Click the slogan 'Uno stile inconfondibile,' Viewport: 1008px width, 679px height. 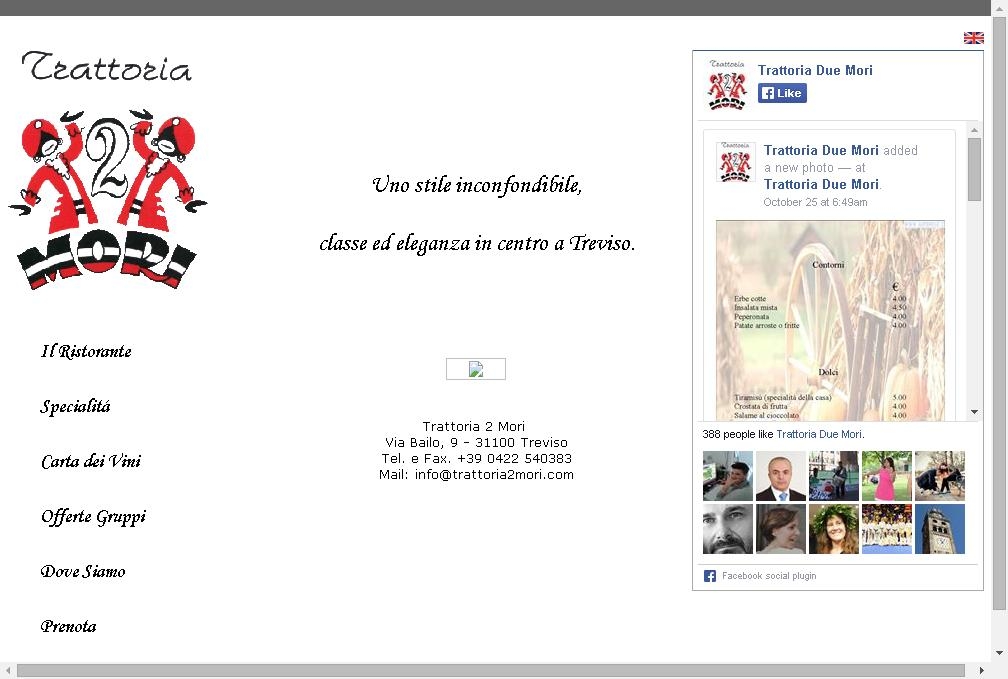tap(477, 185)
